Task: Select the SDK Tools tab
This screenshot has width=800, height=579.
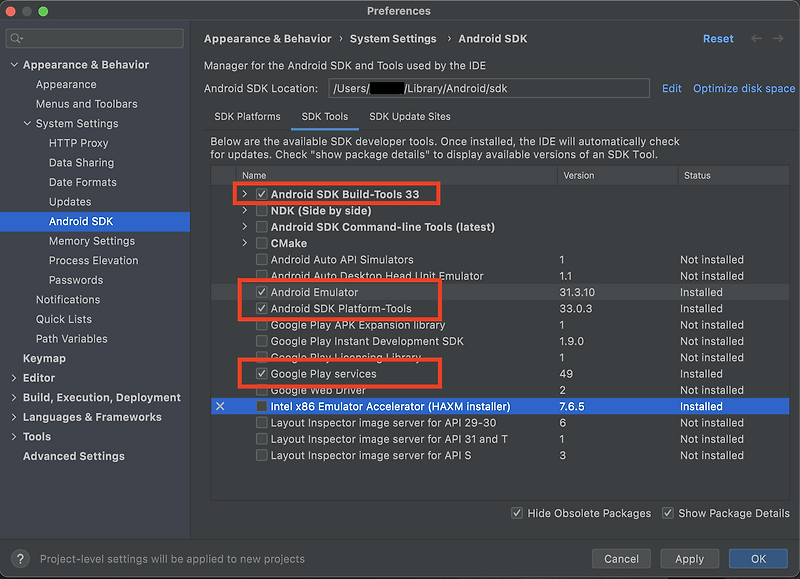Action: [x=324, y=116]
